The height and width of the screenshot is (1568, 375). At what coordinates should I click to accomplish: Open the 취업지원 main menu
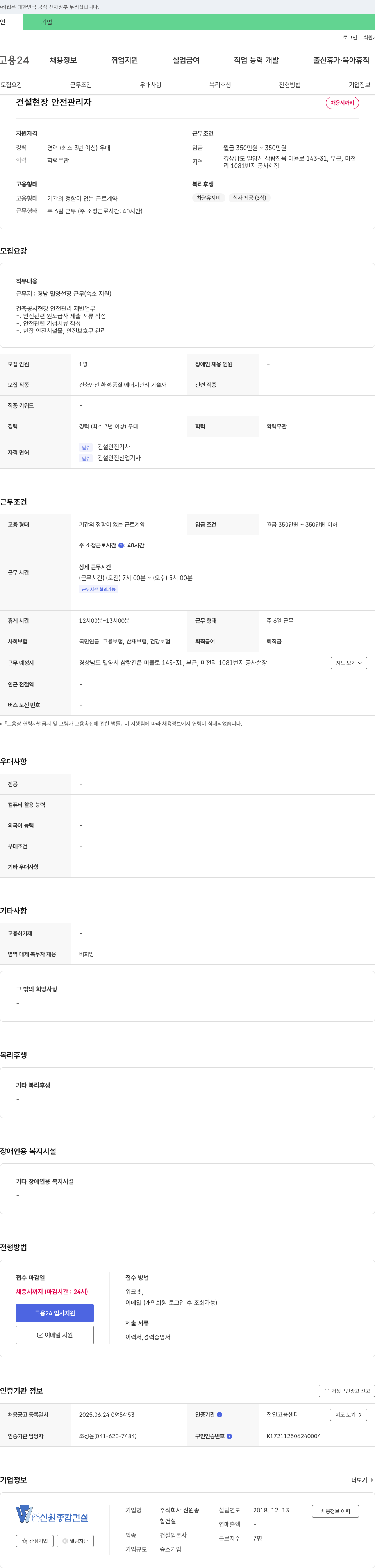125,60
